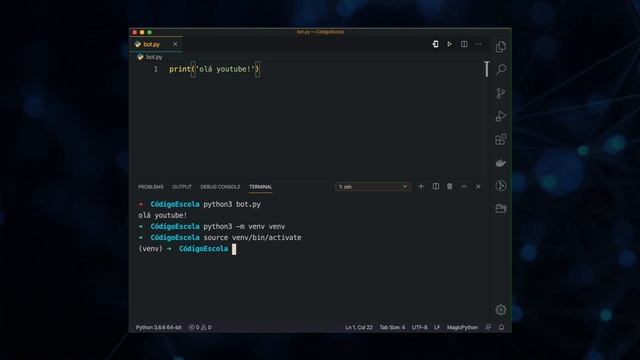
Task: Click the feedback icon in the status bar
Action: pyautogui.click(x=488, y=327)
